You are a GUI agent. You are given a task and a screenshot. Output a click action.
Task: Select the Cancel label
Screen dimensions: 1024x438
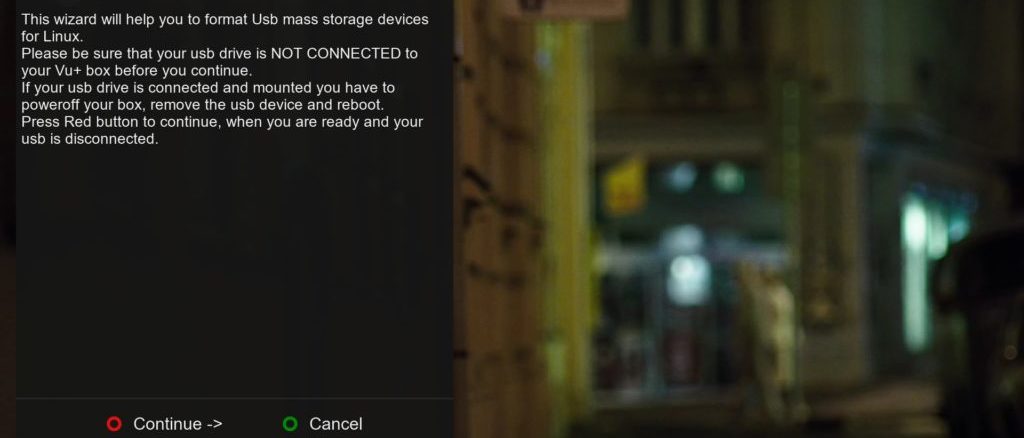336,424
